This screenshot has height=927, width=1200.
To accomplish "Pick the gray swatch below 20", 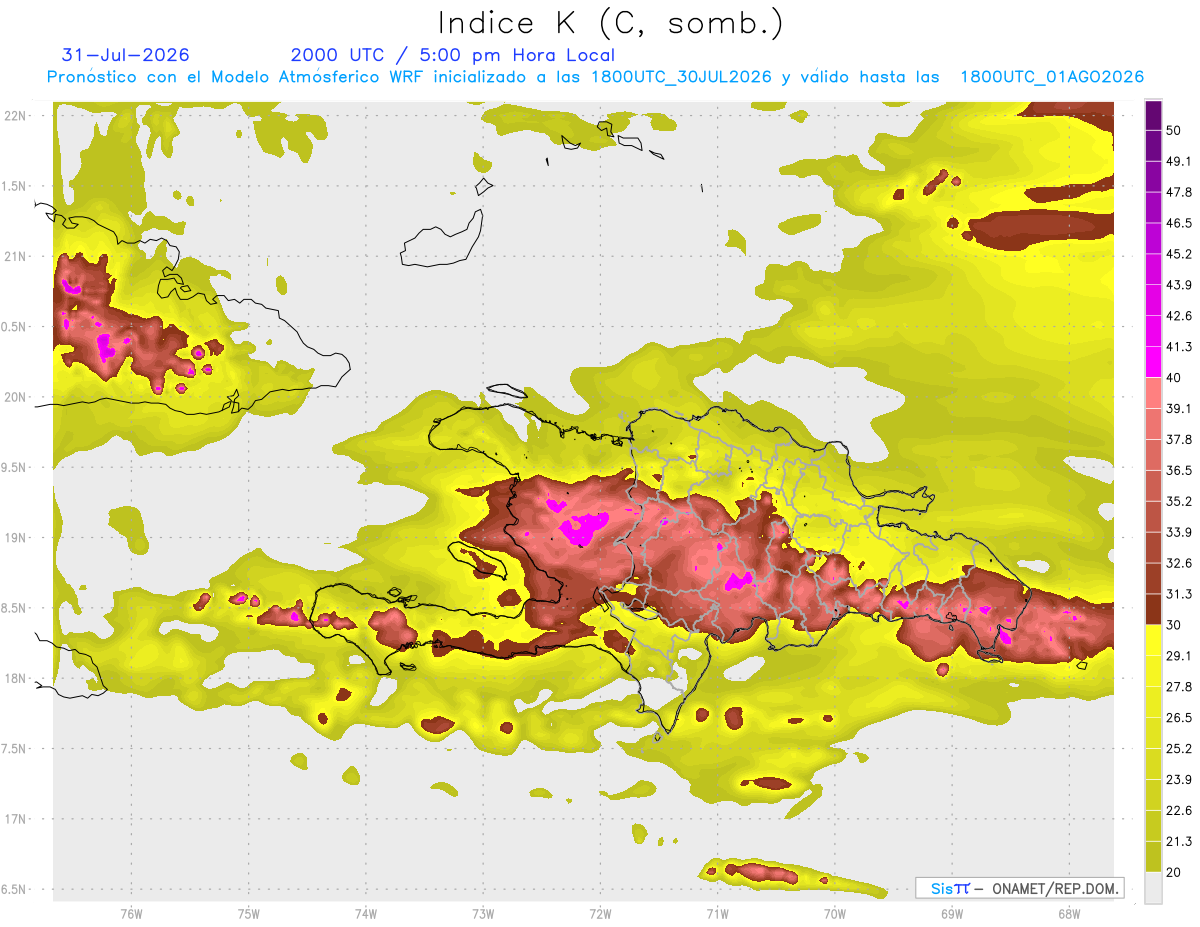I will tap(1154, 888).
